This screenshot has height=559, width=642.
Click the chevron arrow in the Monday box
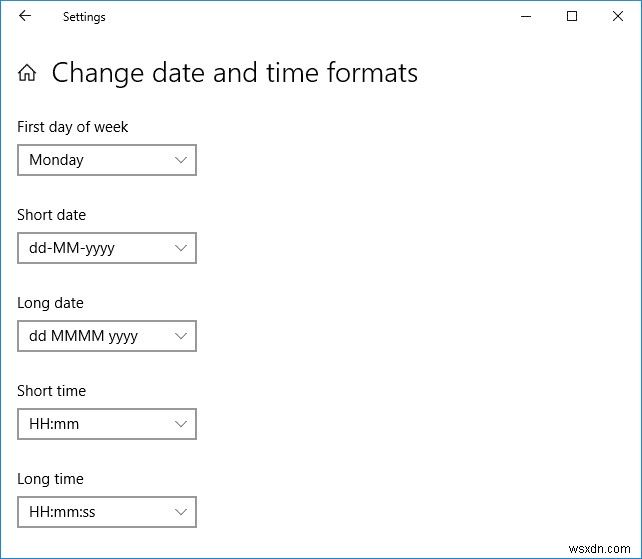[x=181, y=160]
